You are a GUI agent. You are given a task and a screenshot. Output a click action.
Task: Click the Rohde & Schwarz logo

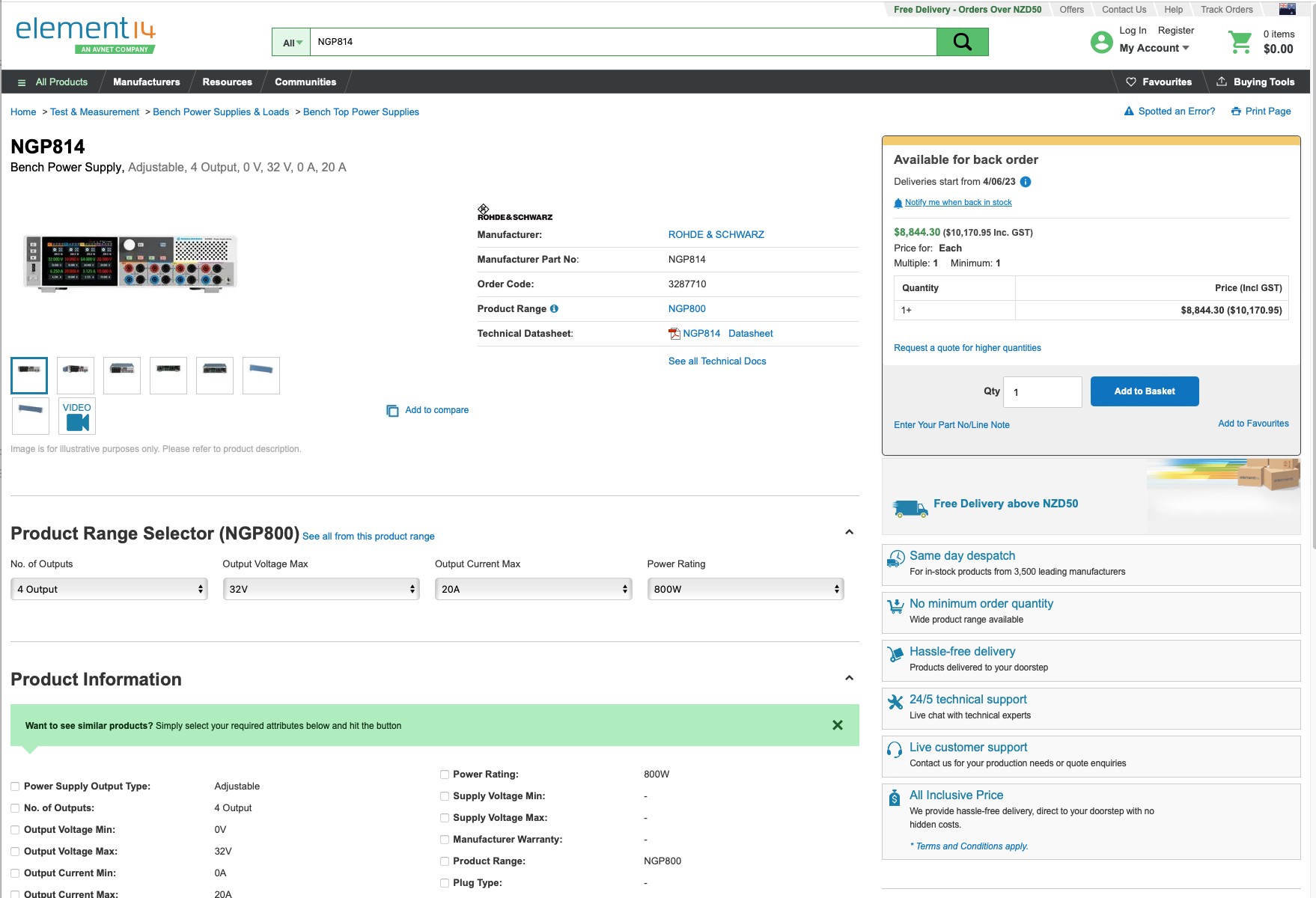point(515,213)
